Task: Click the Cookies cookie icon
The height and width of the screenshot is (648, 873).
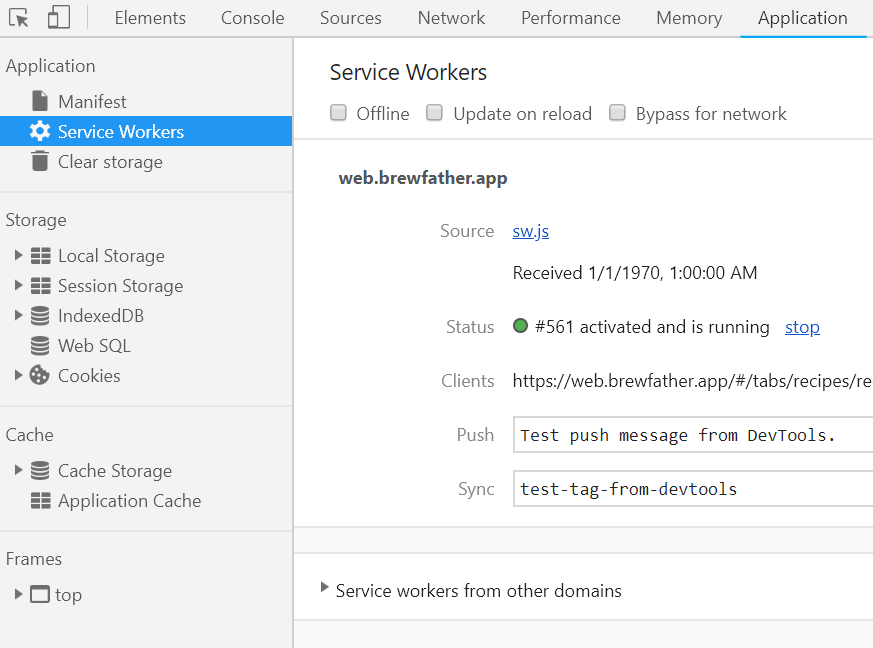Action: [x=40, y=375]
